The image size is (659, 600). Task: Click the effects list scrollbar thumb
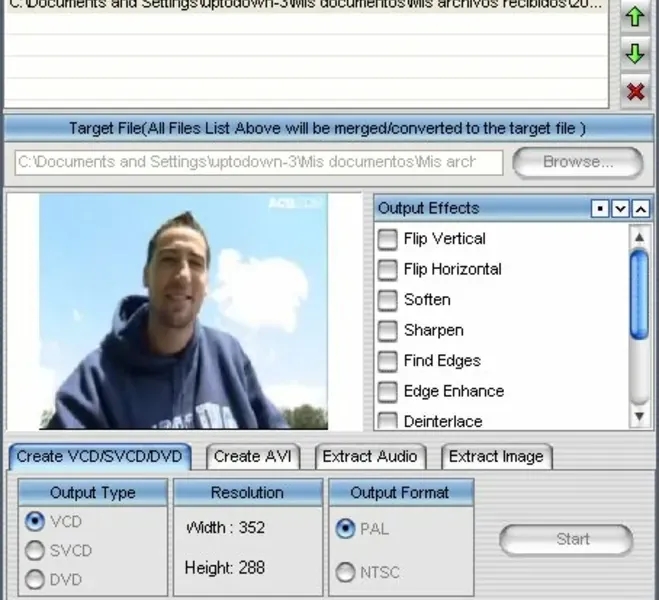click(x=639, y=294)
